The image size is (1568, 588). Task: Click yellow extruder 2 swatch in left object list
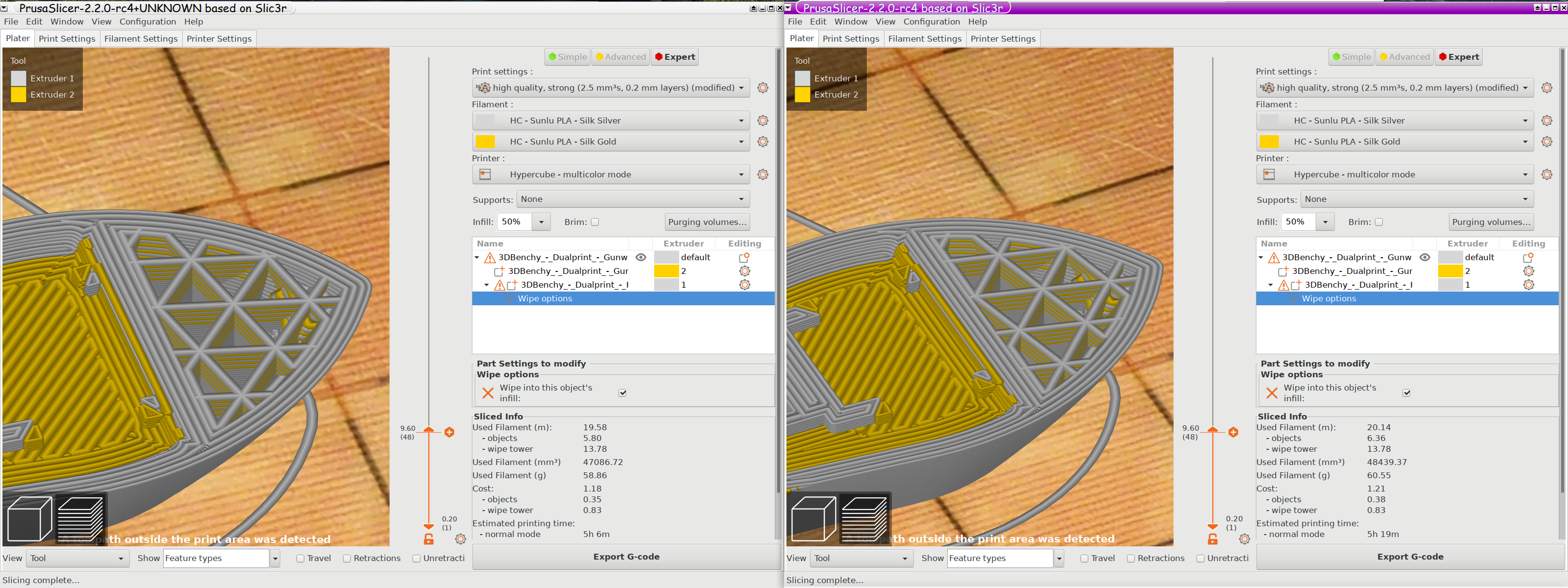(666, 271)
